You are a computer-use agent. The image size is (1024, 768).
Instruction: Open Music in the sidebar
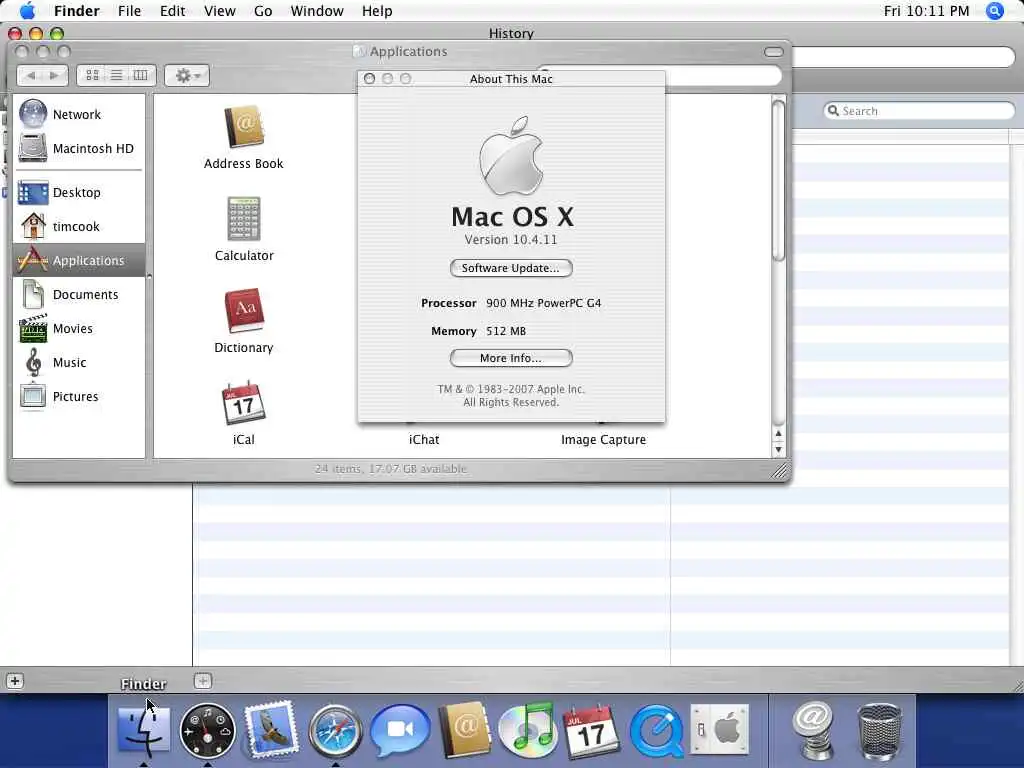(x=77, y=362)
